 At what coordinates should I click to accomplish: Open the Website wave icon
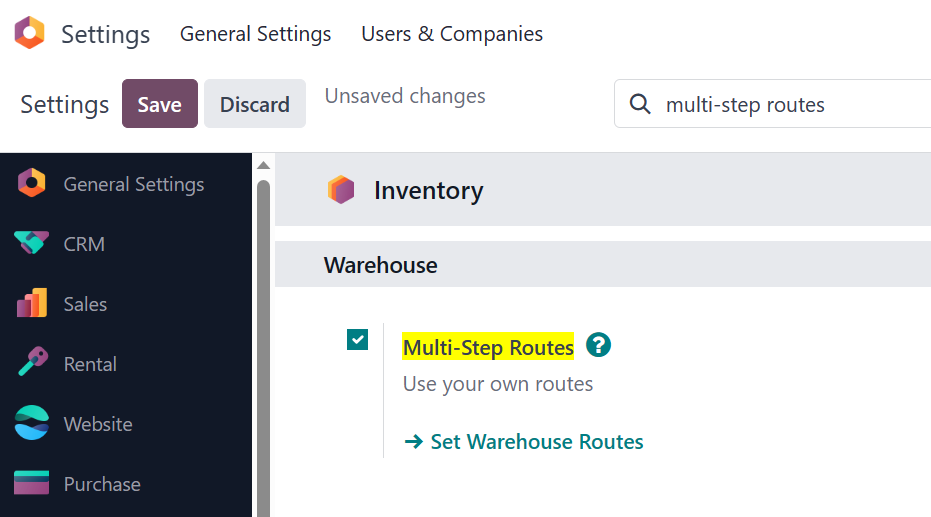(x=31, y=423)
